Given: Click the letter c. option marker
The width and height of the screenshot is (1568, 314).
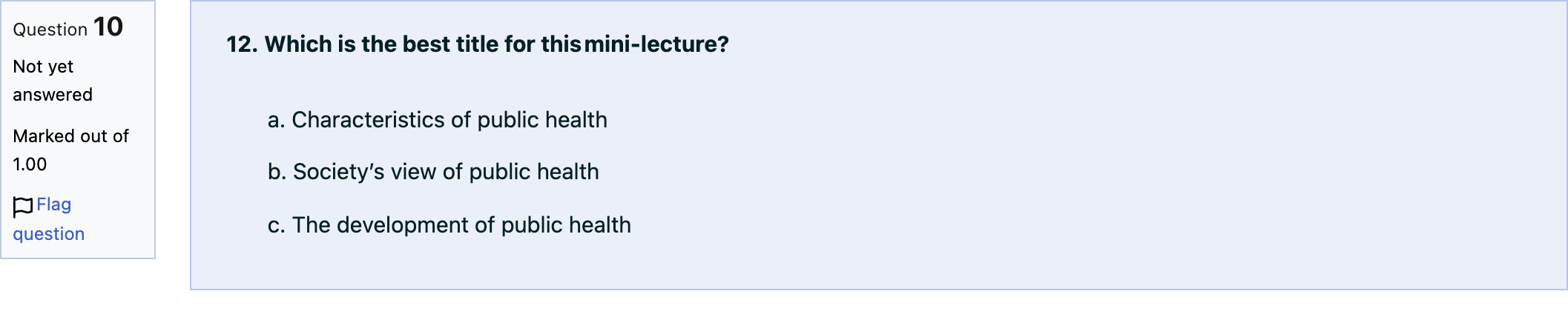Looking at the screenshot, I should 276,225.
